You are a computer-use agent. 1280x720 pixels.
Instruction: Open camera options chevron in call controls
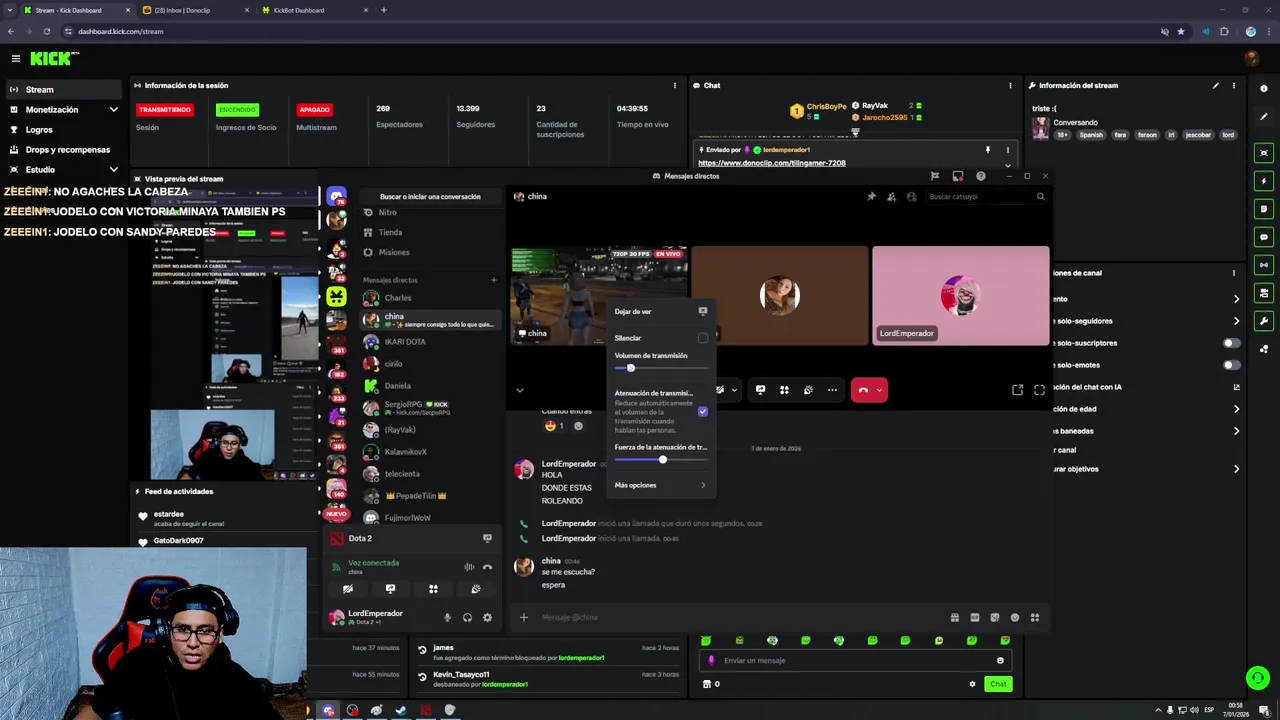(x=734, y=390)
